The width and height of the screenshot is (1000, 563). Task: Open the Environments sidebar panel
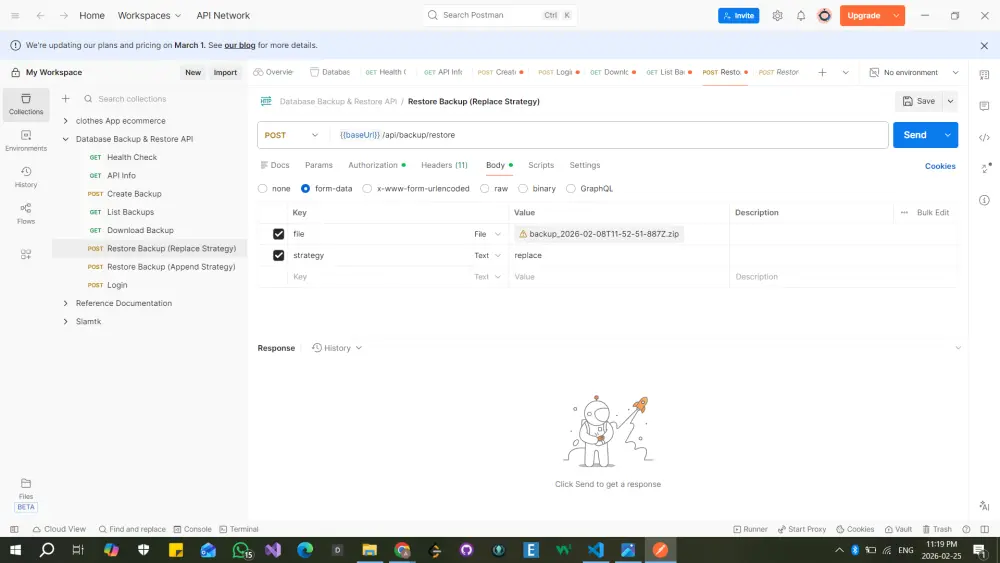click(26, 140)
